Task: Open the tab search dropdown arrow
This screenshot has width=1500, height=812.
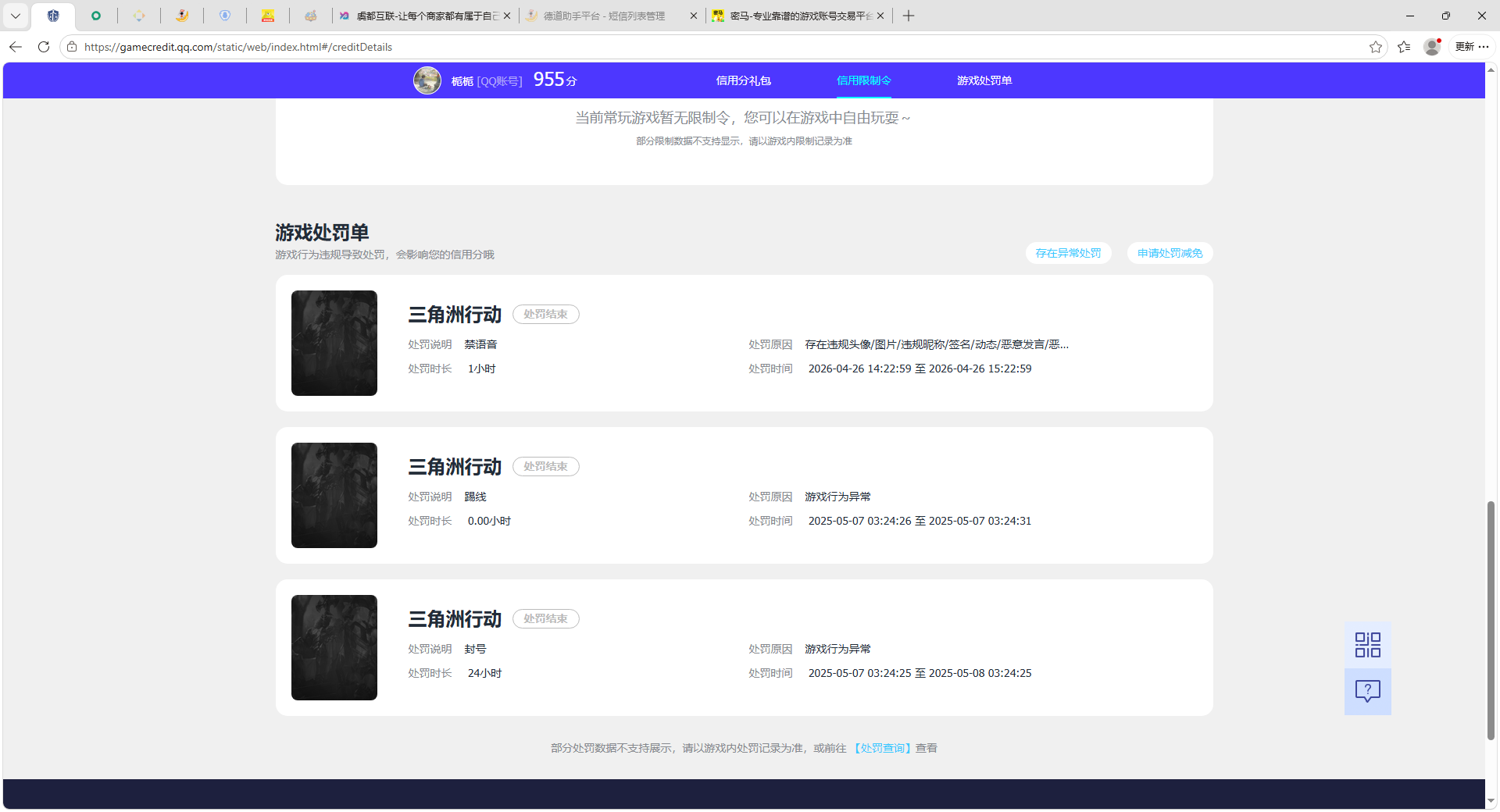Action: click(x=16, y=16)
